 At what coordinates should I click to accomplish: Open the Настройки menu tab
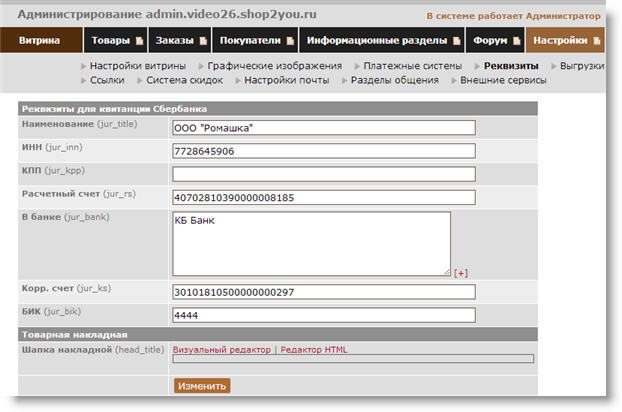pos(565,40)
